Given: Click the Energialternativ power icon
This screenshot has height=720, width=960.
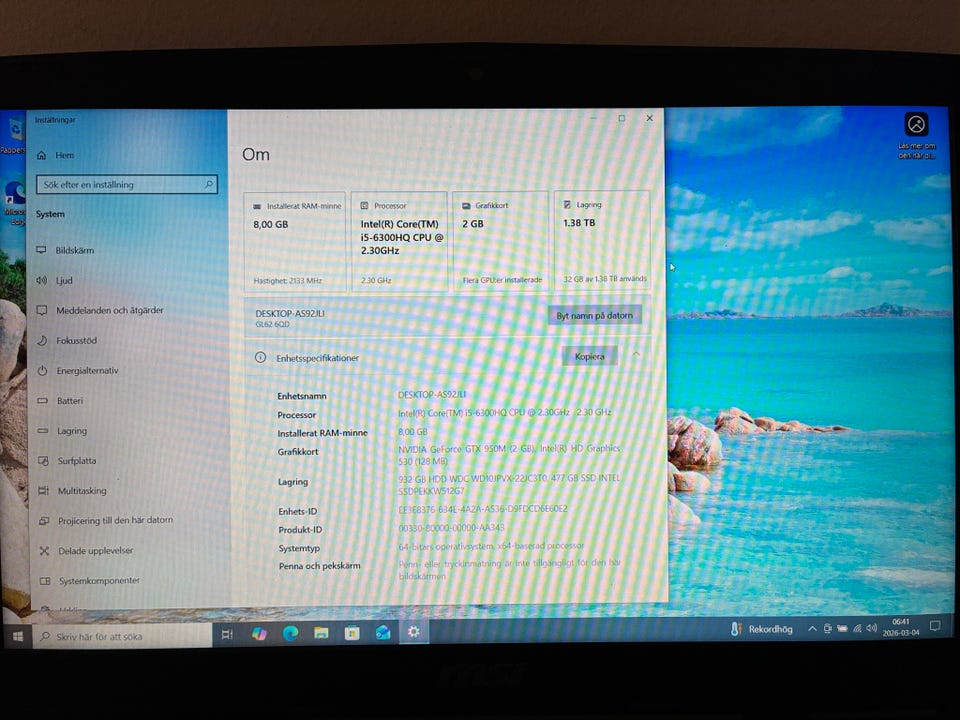Looking at the screenshot, I should coord(42,370).
